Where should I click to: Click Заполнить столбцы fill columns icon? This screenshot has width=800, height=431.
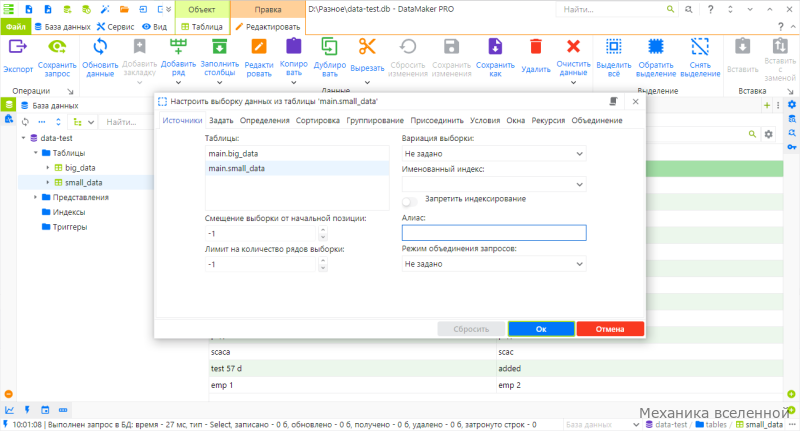[x=219, y=47]
